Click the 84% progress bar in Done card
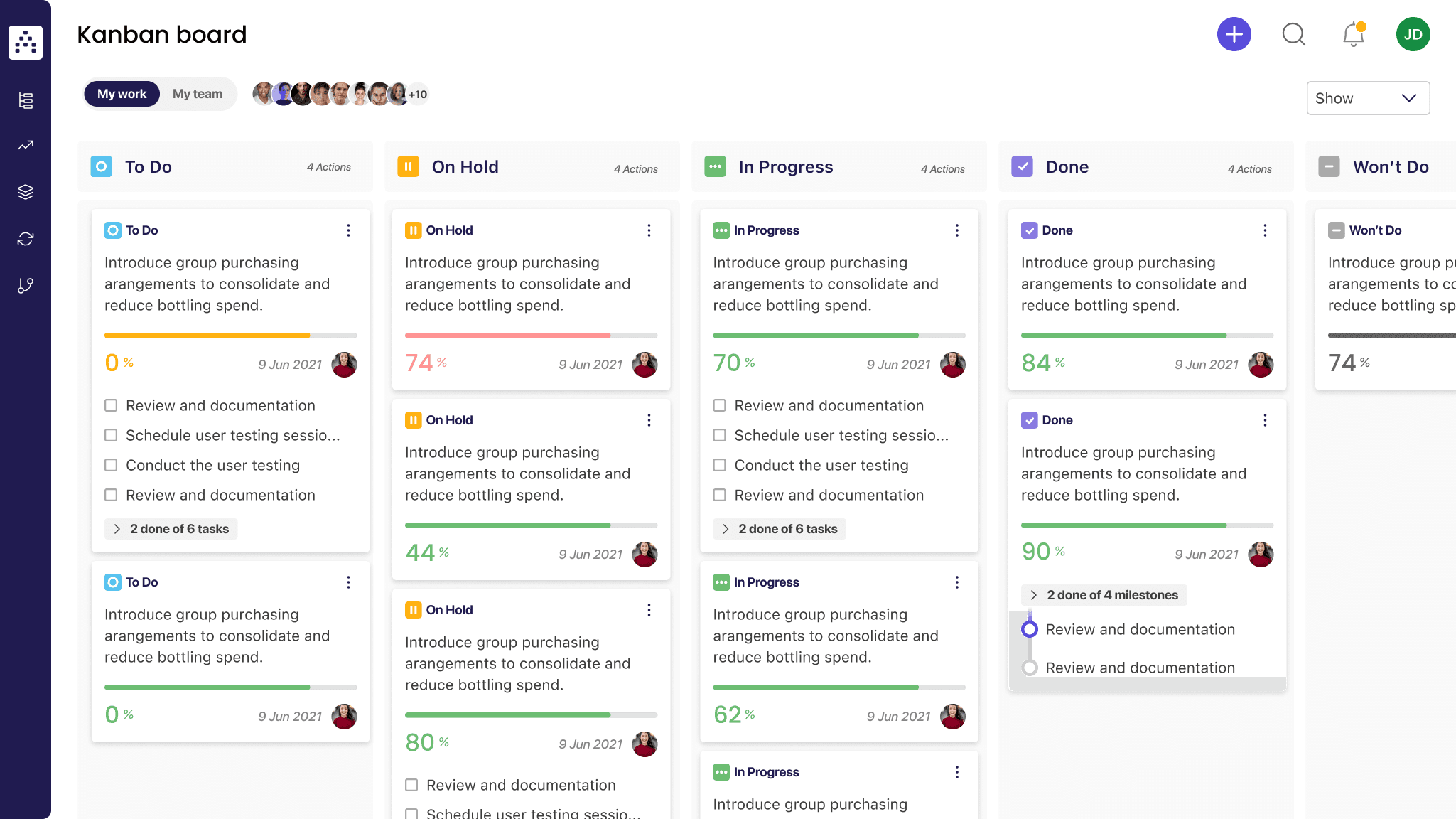Image resolution: width=1456 pixels, height=819 pixels. (x=1146, y=335)
